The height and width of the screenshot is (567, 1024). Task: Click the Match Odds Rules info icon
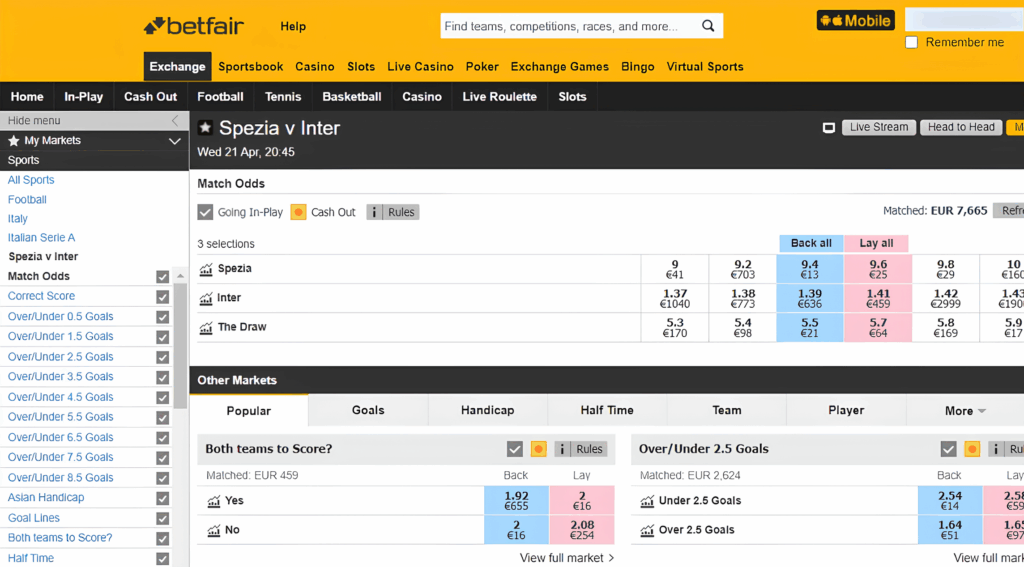pyautogui.click(x=375, y=212)
